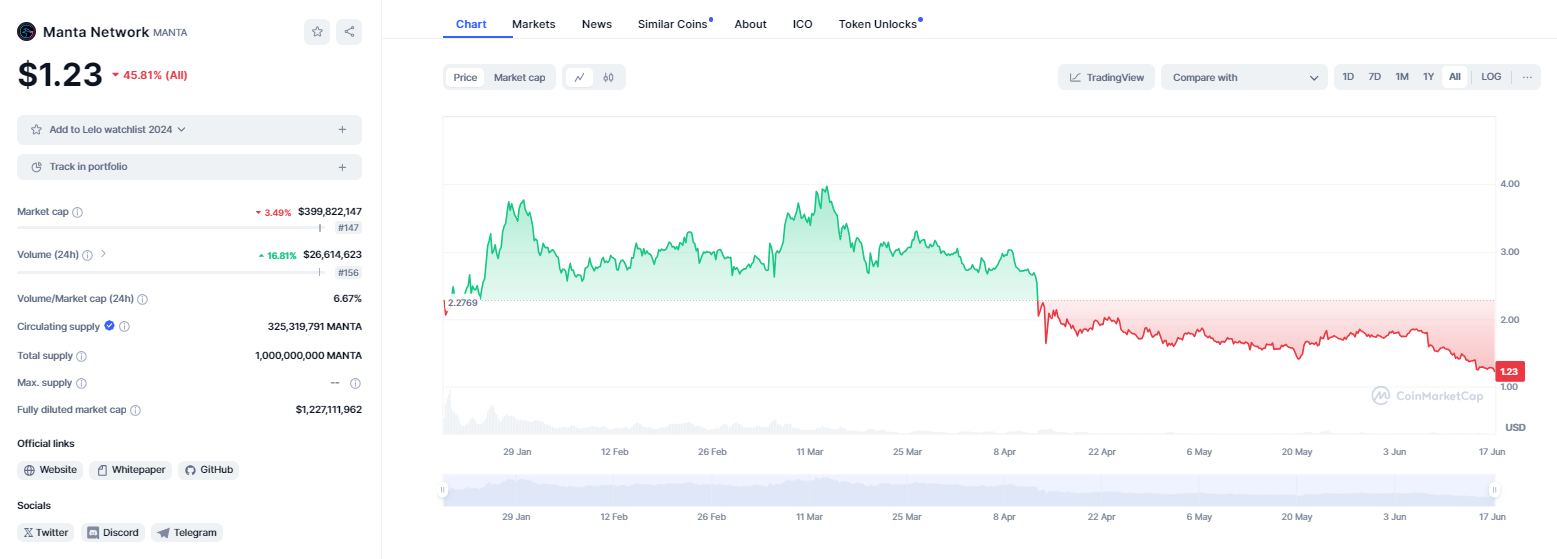The width and height of the screenshot is (1557, 559).
Task: Click Track in portfolio button
Action: tap(189, 167)
